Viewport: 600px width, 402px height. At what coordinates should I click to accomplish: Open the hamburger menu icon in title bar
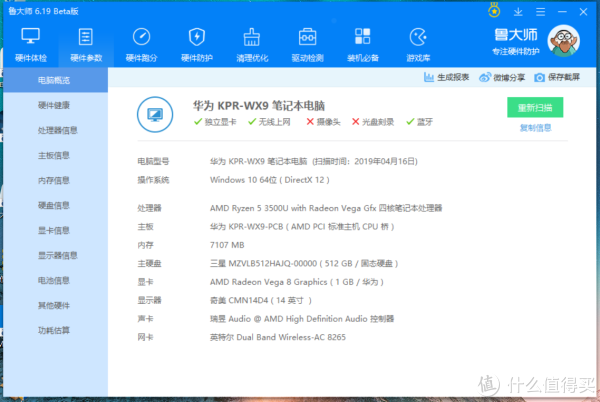(540, 12)
